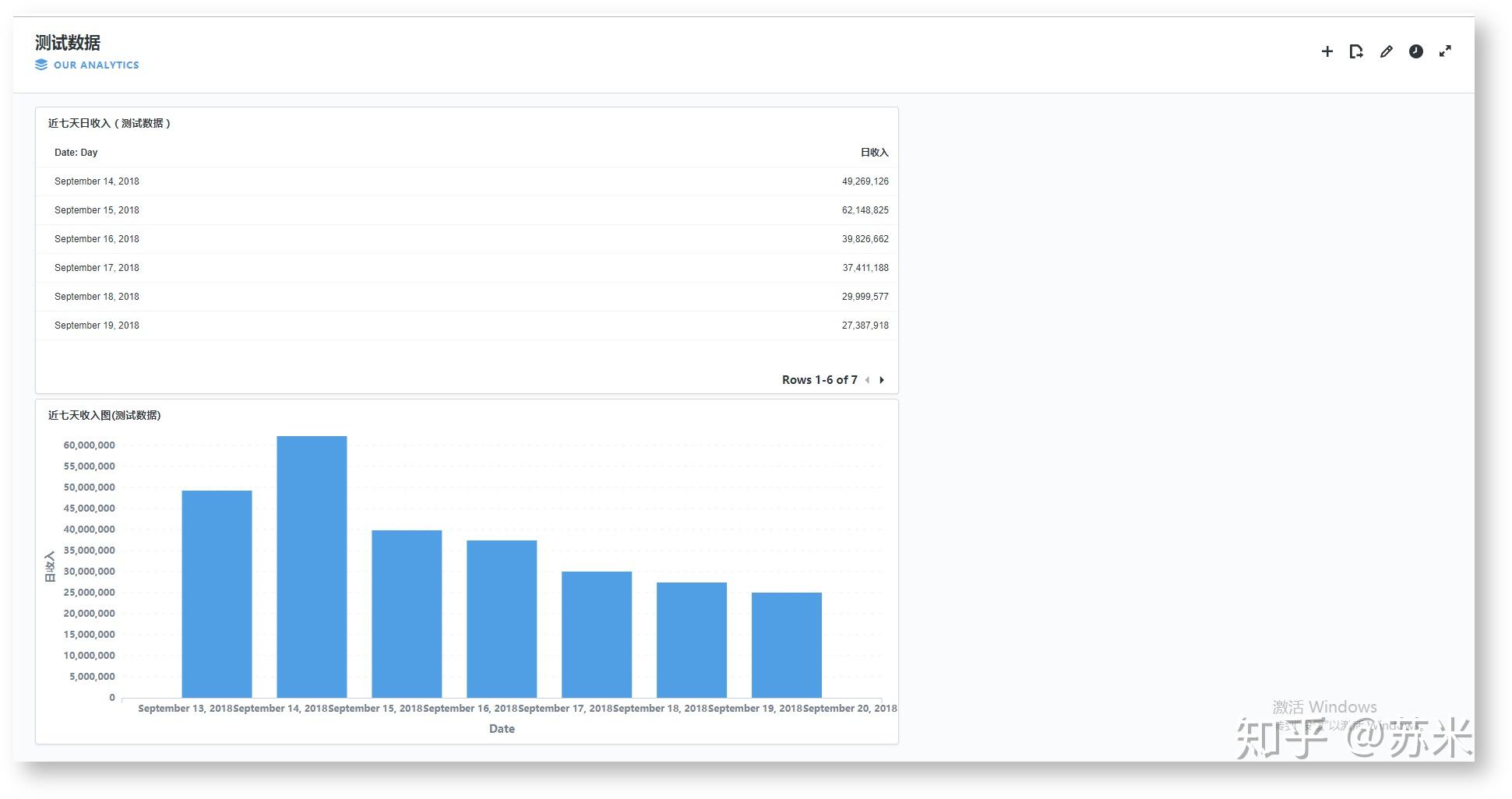The width and height of the screenshot is (1512, 799).
Task: Select the tallest bar in the chart
Action: point(312,567)
